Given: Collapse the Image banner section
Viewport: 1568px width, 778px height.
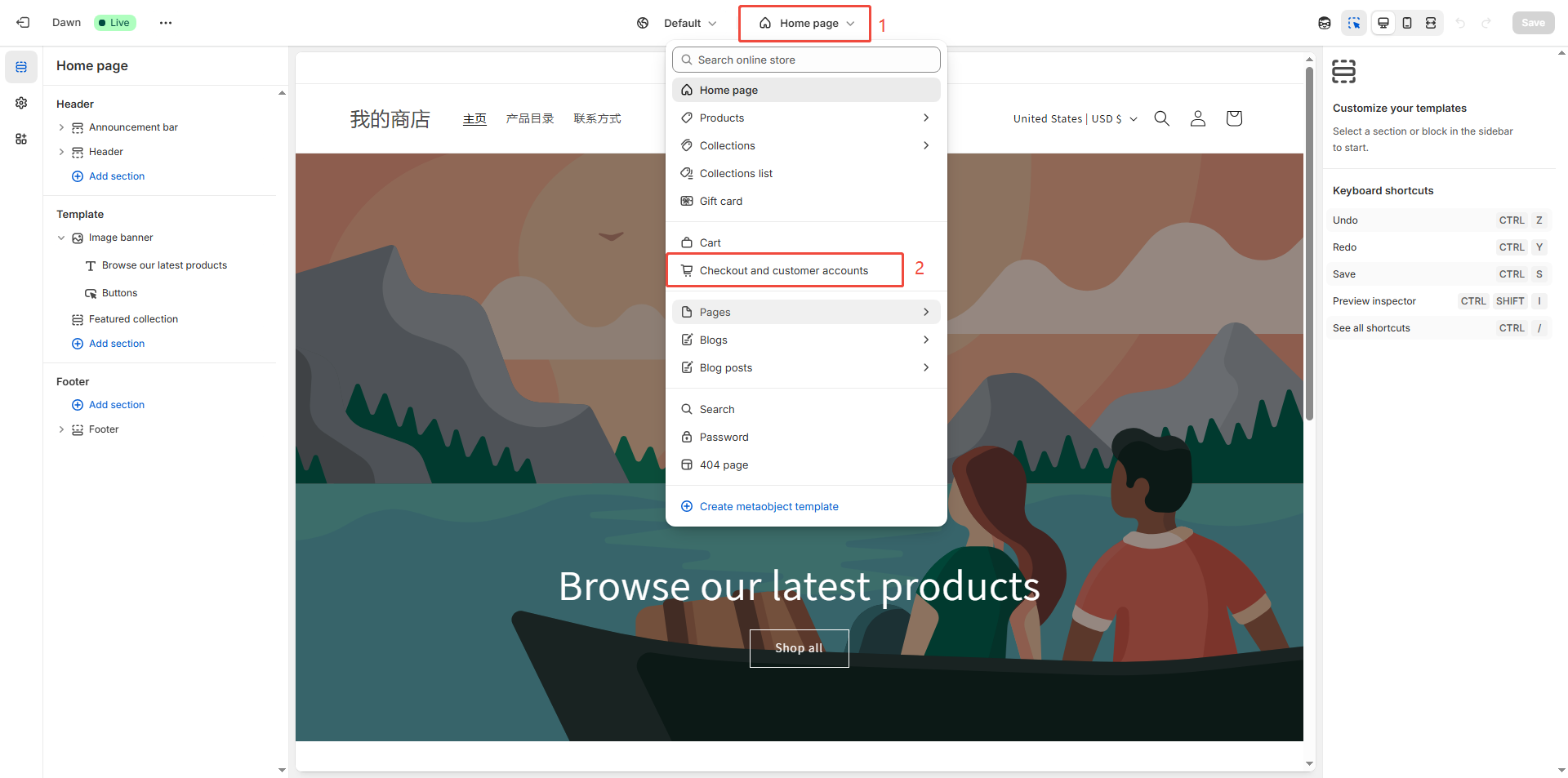Looking at the screenshot, I should click(61, 238).
